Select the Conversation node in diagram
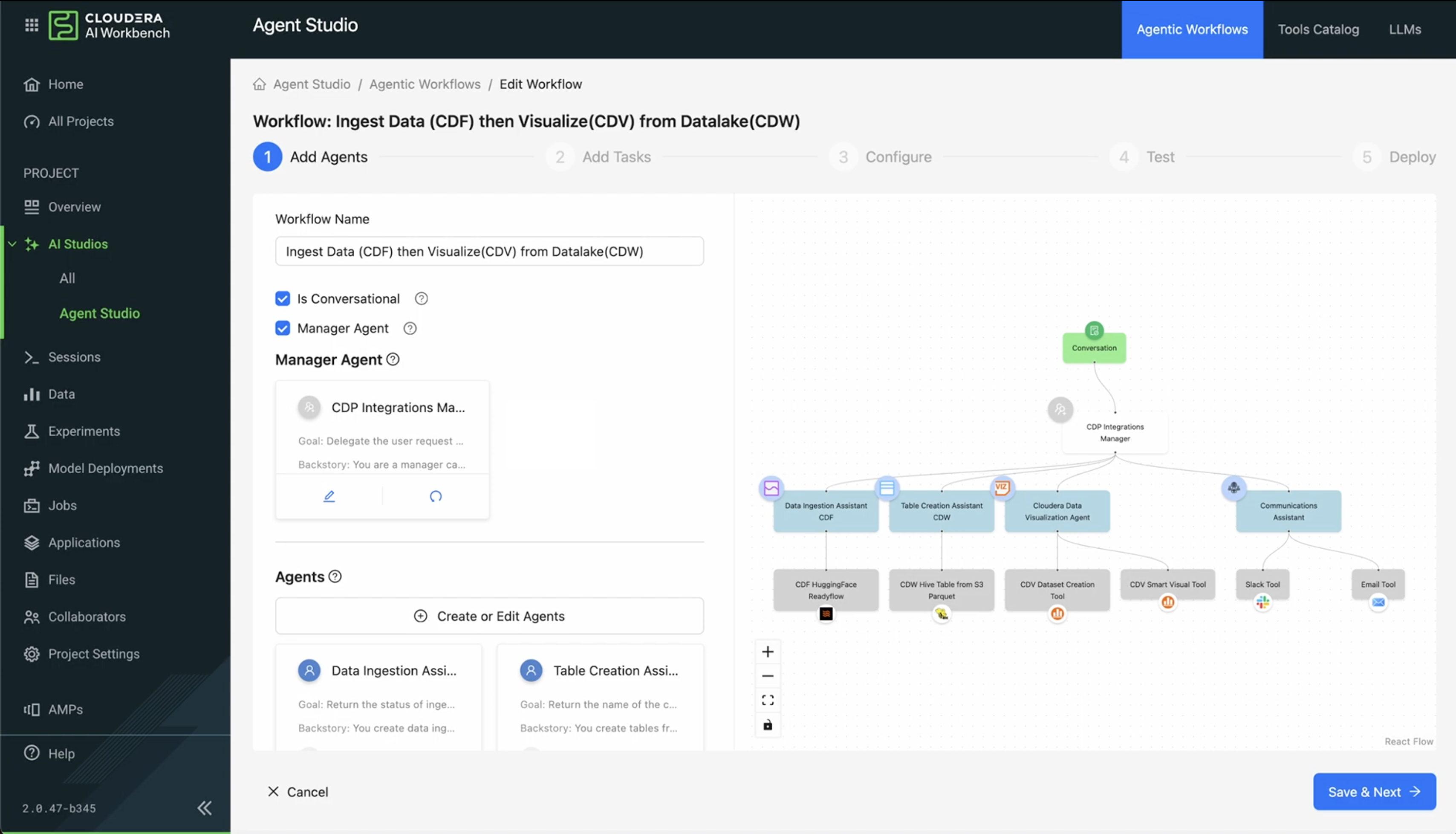1456x834 pixels. coord(1094,347)
